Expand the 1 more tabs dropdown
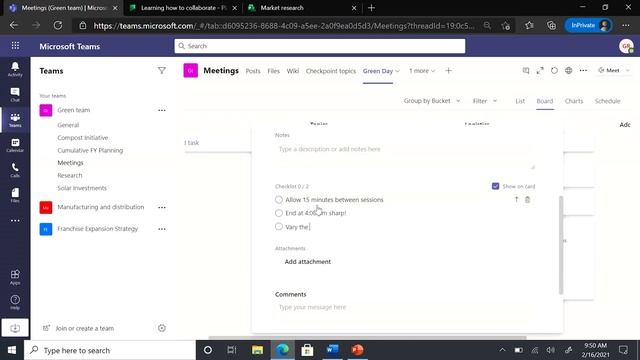Screen dimensions: 640x360 click(x=422, y=71)
